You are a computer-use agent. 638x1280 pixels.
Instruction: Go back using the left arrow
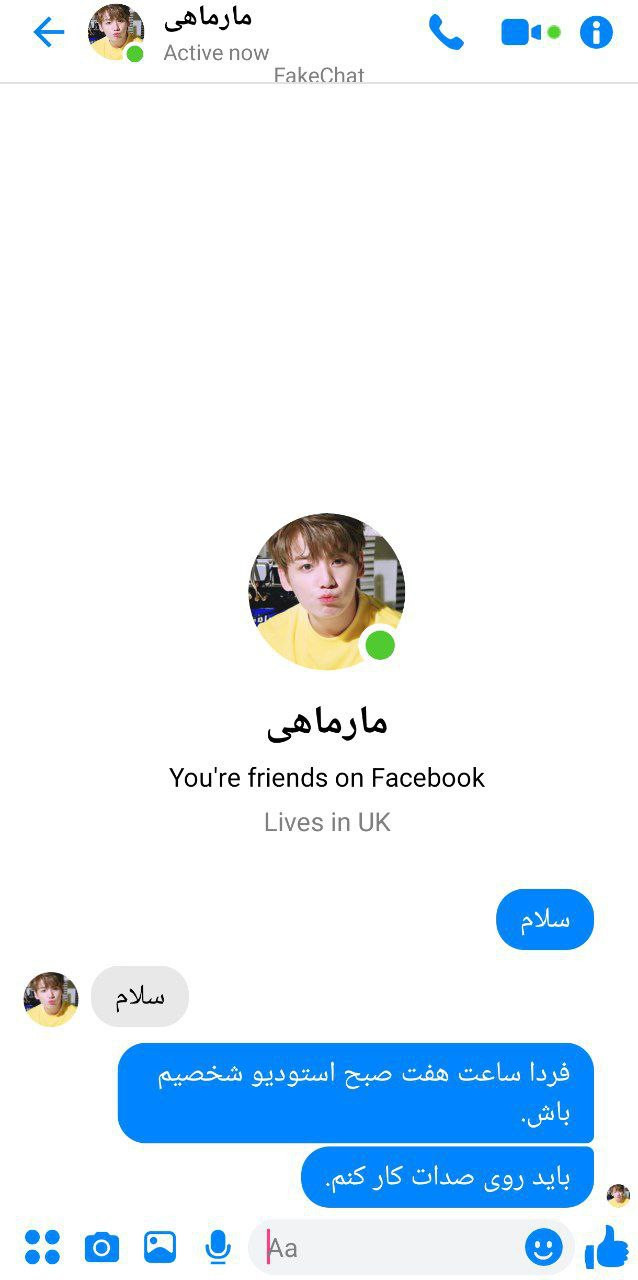(48, 32)
